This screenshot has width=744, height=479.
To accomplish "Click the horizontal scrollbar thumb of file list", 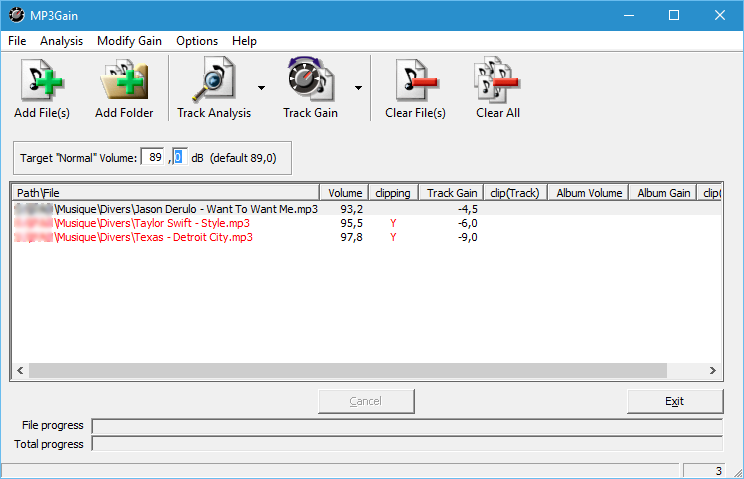I will tap(348, 370).
